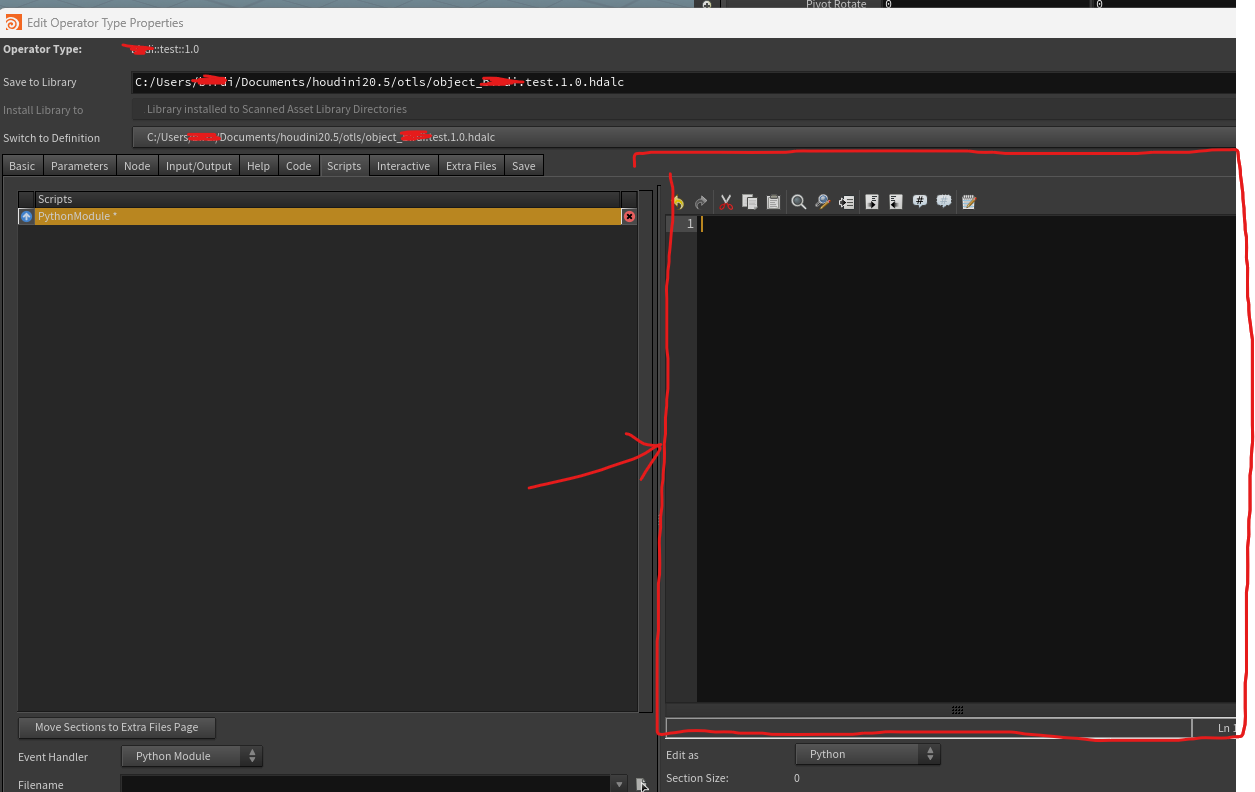
Task: Click the Copy icon in editor toolbar
Action: coord(750,202)
